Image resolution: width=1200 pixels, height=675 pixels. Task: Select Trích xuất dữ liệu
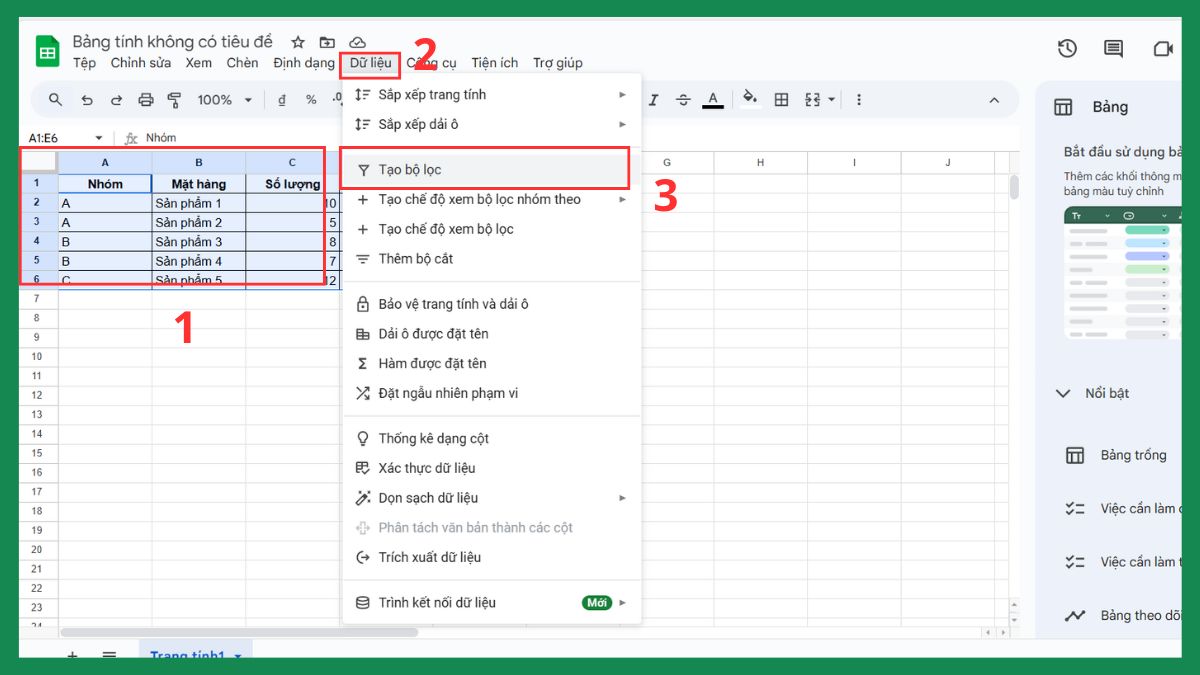(x=492, y=557)
